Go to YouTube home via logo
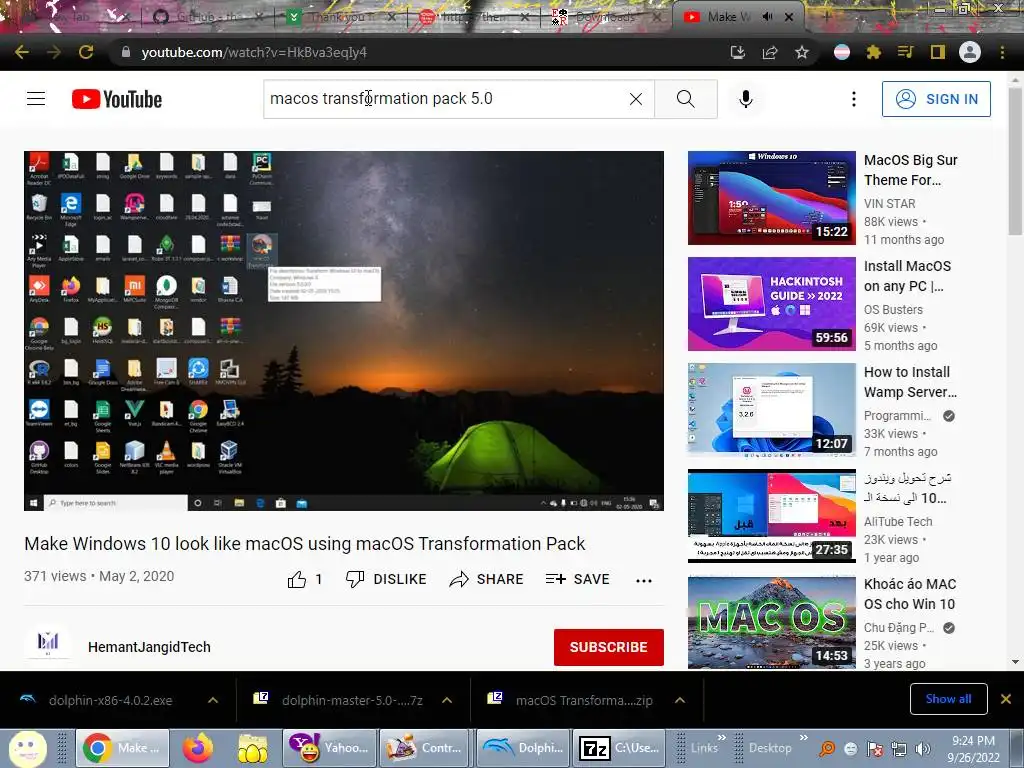This screenshot has width=1024, height=768. pos(117,99)
